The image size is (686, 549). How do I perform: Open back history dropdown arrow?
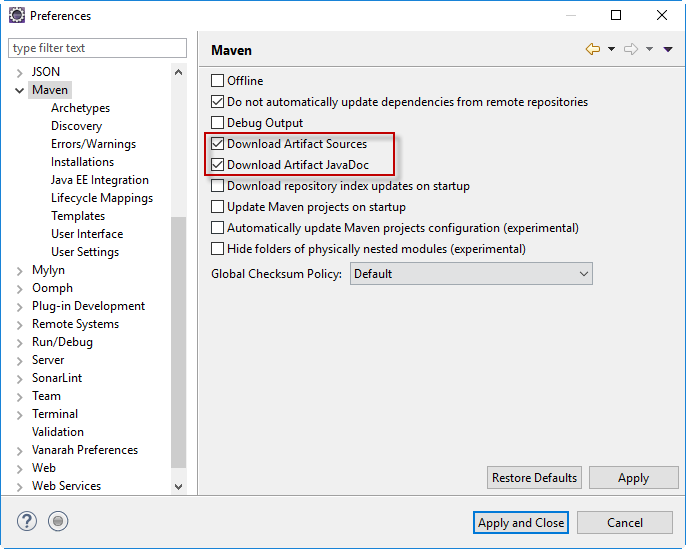pyautogui.click(x=611, y=49)
